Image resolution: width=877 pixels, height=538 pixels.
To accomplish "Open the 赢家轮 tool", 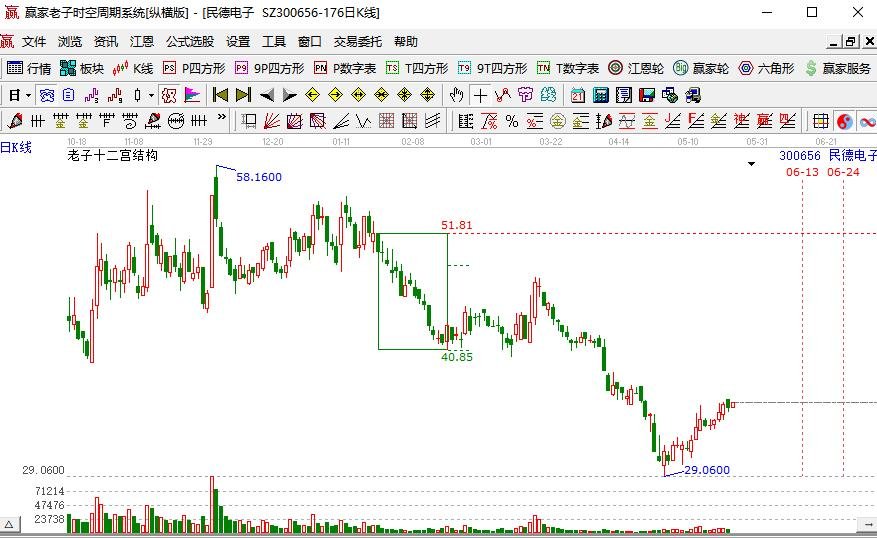I will pos(701,68).
